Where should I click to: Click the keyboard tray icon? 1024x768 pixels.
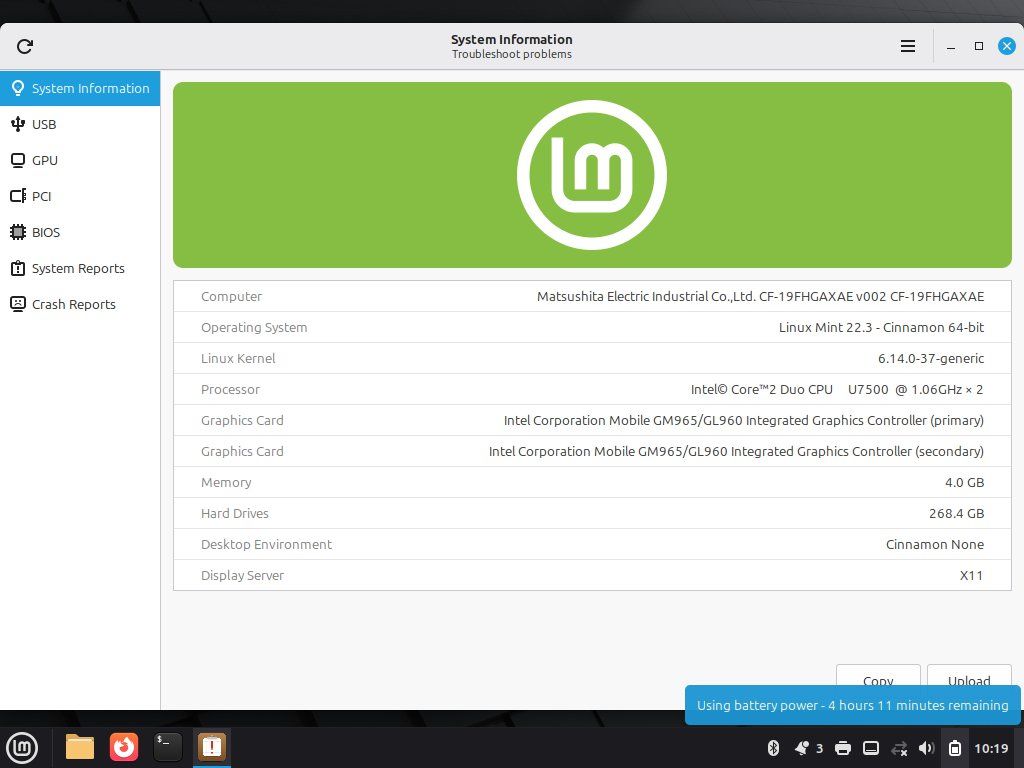coord(871,748)
